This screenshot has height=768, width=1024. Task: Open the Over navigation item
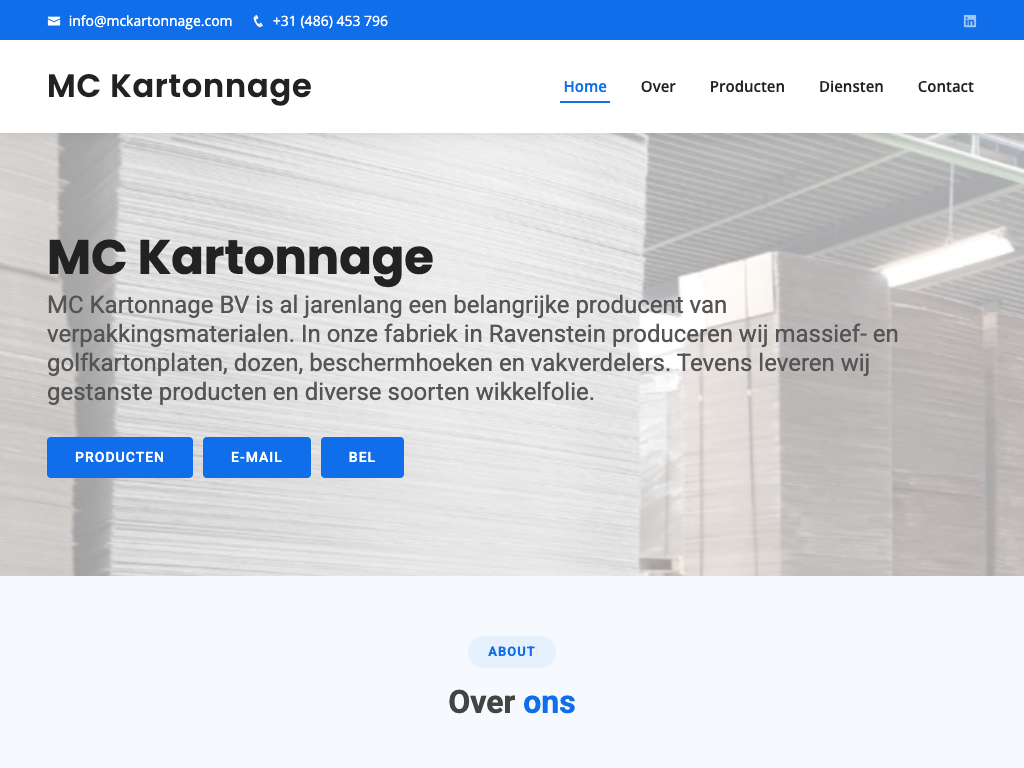(658, 87)
